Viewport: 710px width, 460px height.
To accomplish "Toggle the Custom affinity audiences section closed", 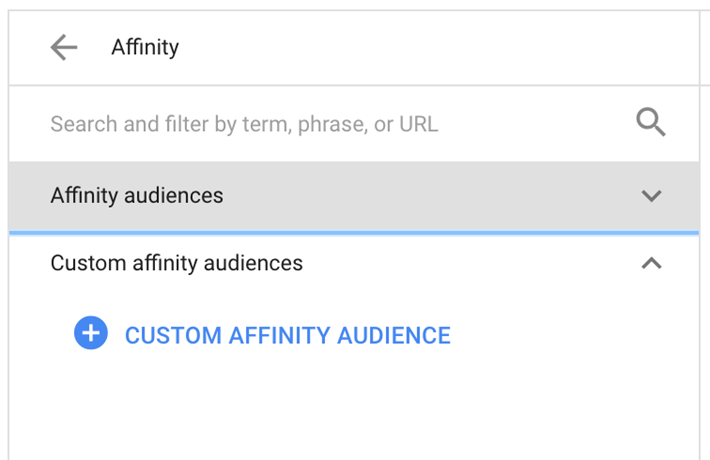I will [x=651, y=264].
